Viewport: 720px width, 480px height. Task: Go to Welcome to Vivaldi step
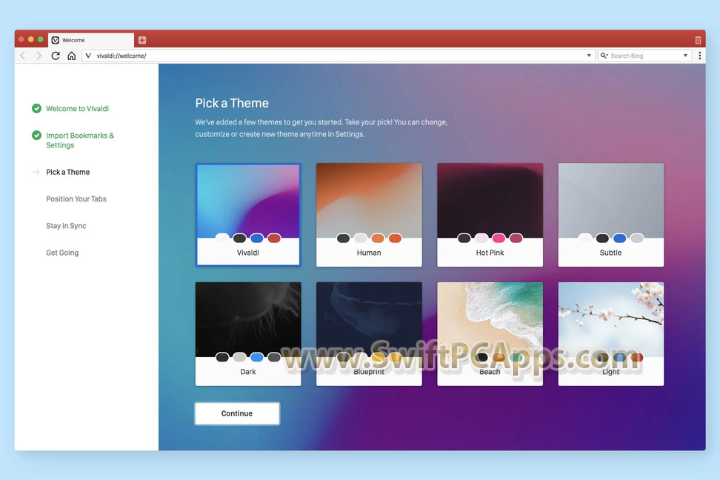tap(77, 108)
